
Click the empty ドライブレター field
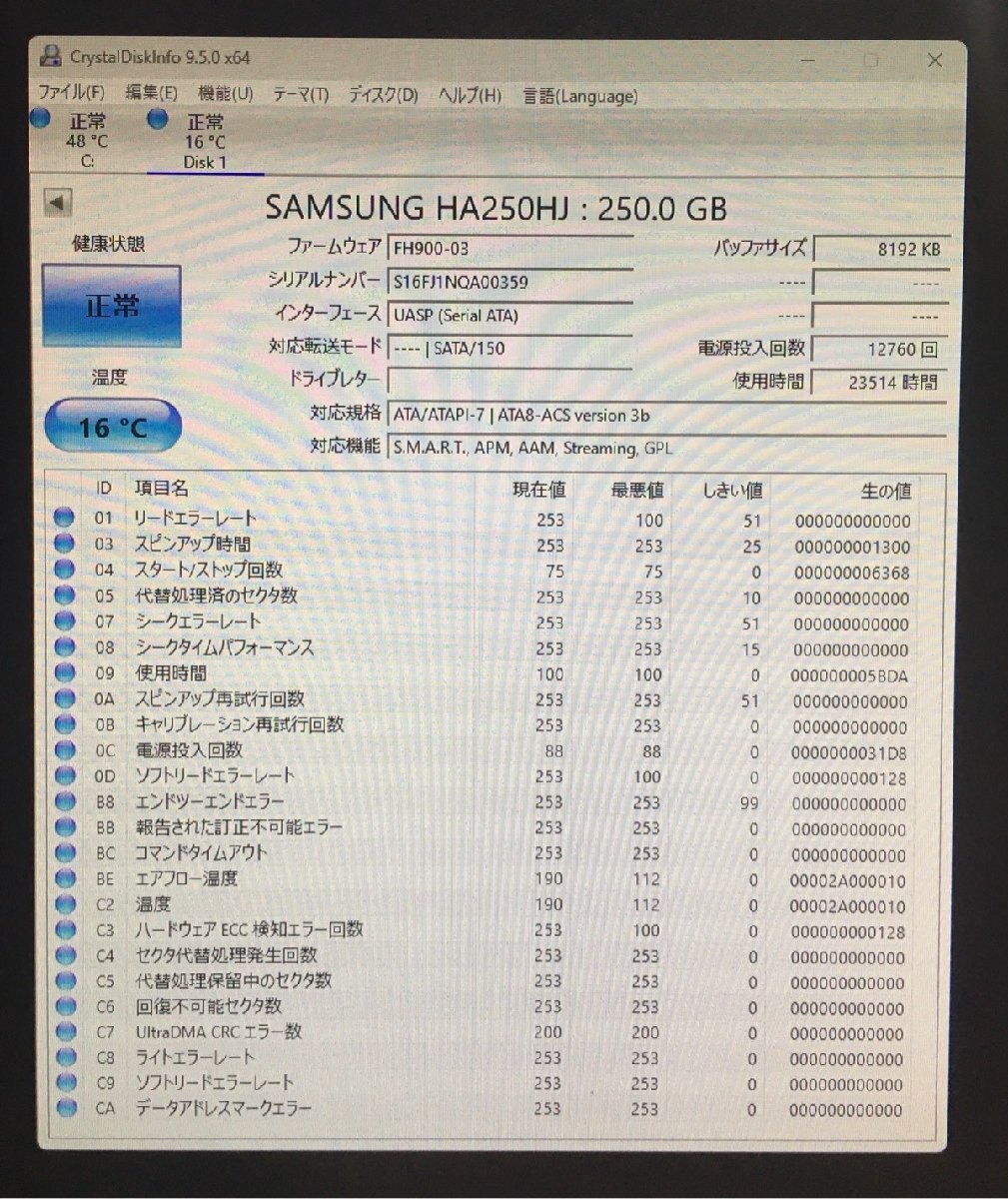click(509, 381)
